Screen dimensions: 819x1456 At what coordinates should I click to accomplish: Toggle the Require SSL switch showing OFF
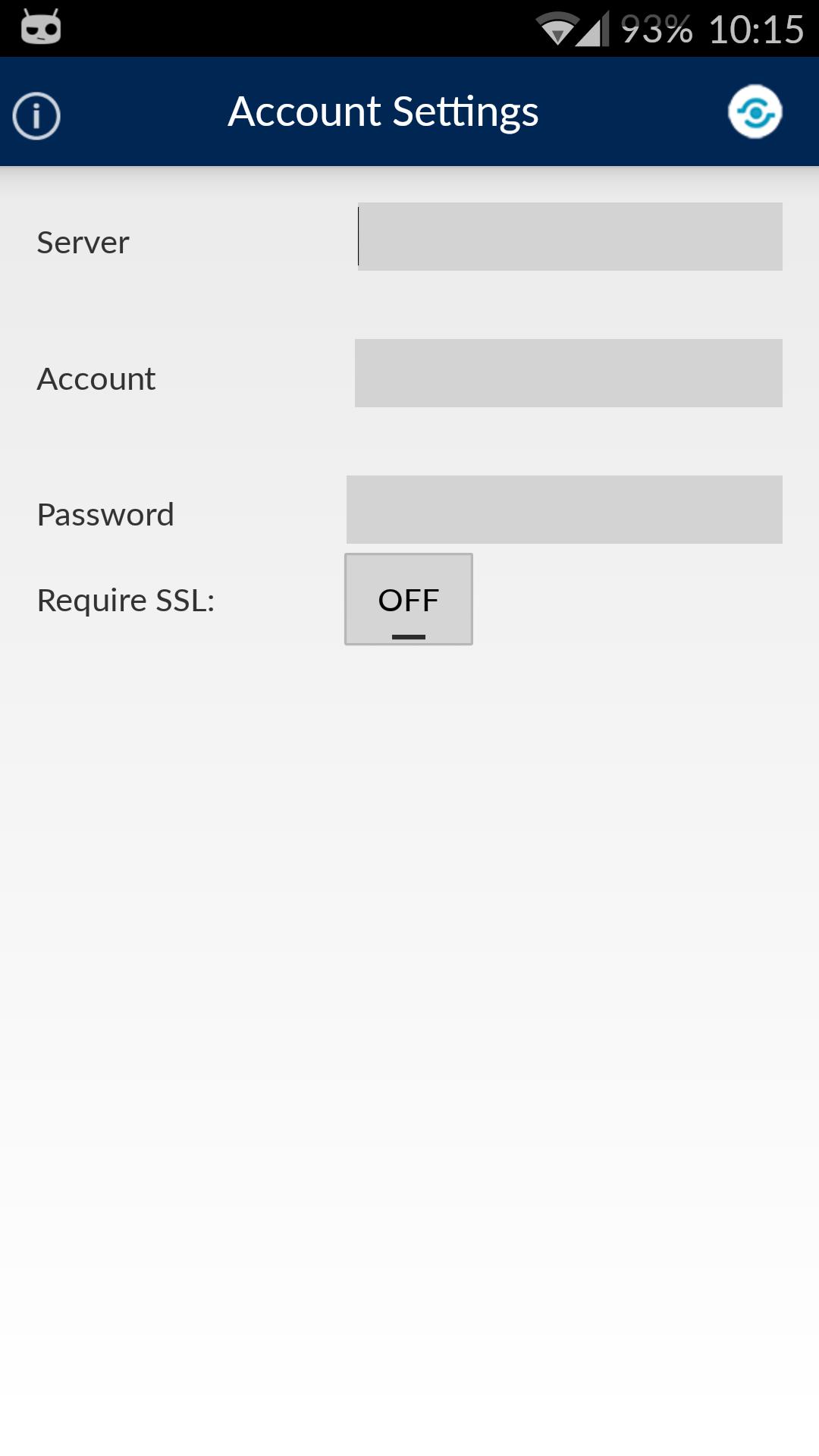click(x=409, y=598)
